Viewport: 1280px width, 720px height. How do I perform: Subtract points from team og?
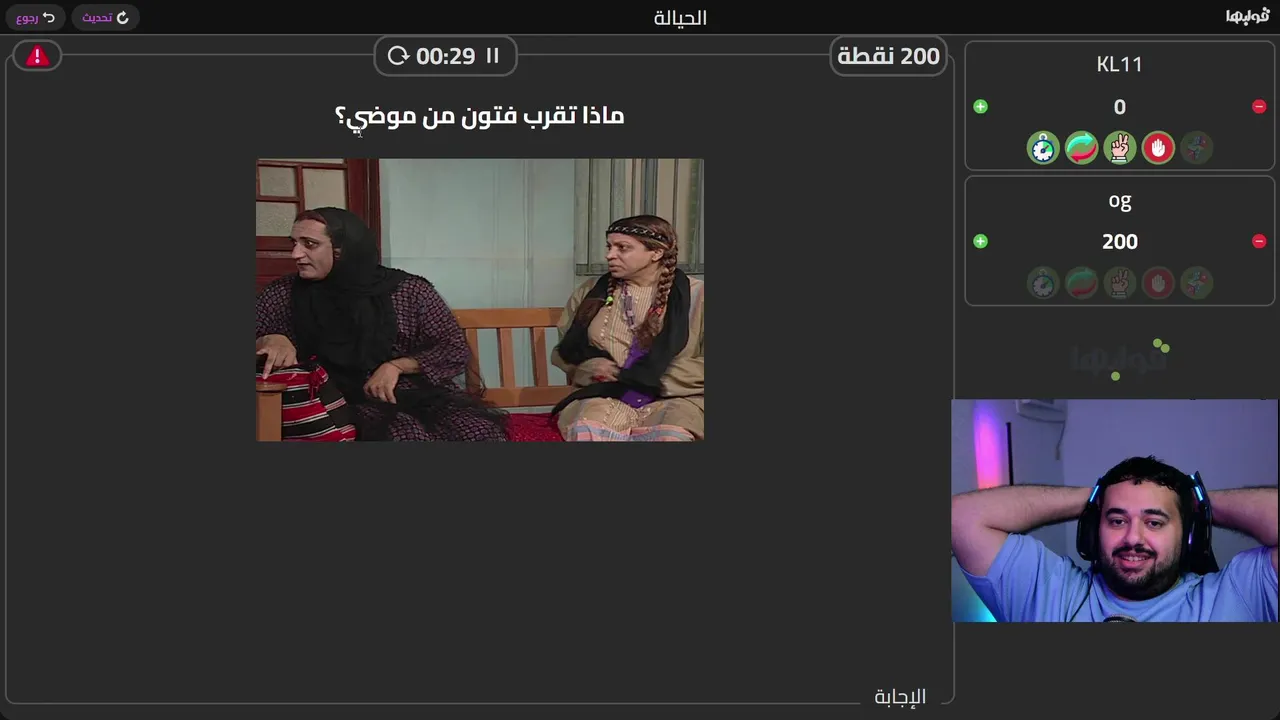tap(1259, 241)
